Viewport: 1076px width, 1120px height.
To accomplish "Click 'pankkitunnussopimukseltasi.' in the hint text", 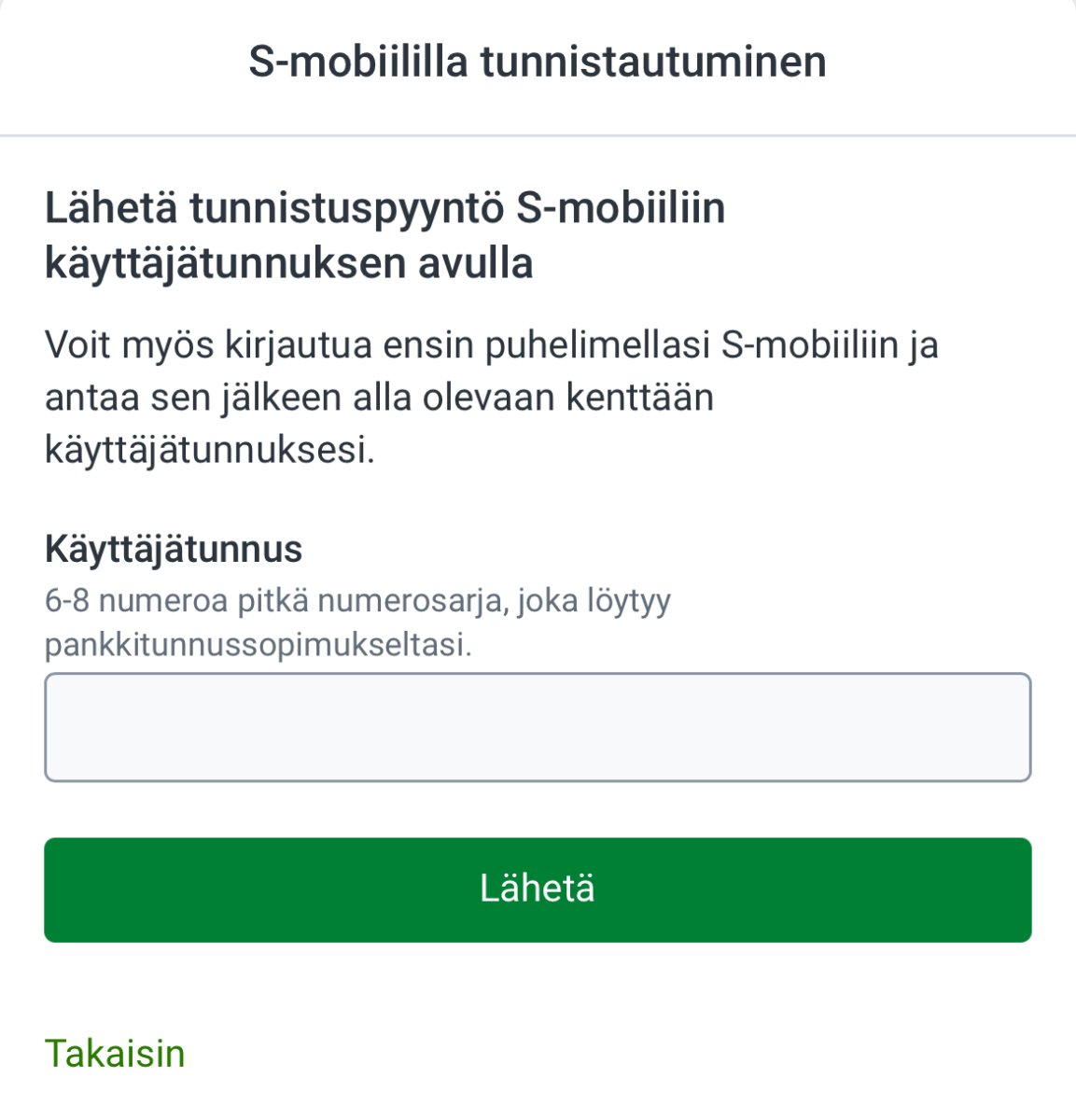I will pos(259,644).
